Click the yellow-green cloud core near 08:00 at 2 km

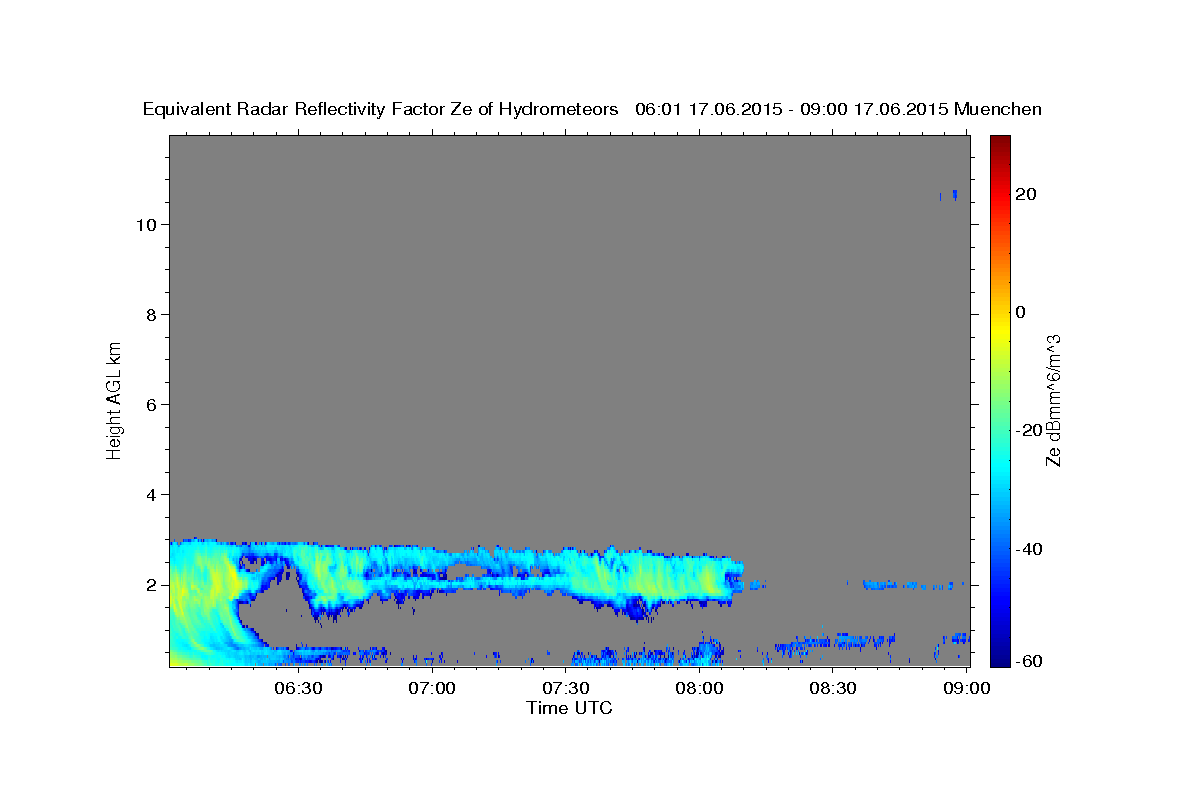coord(711,578)
